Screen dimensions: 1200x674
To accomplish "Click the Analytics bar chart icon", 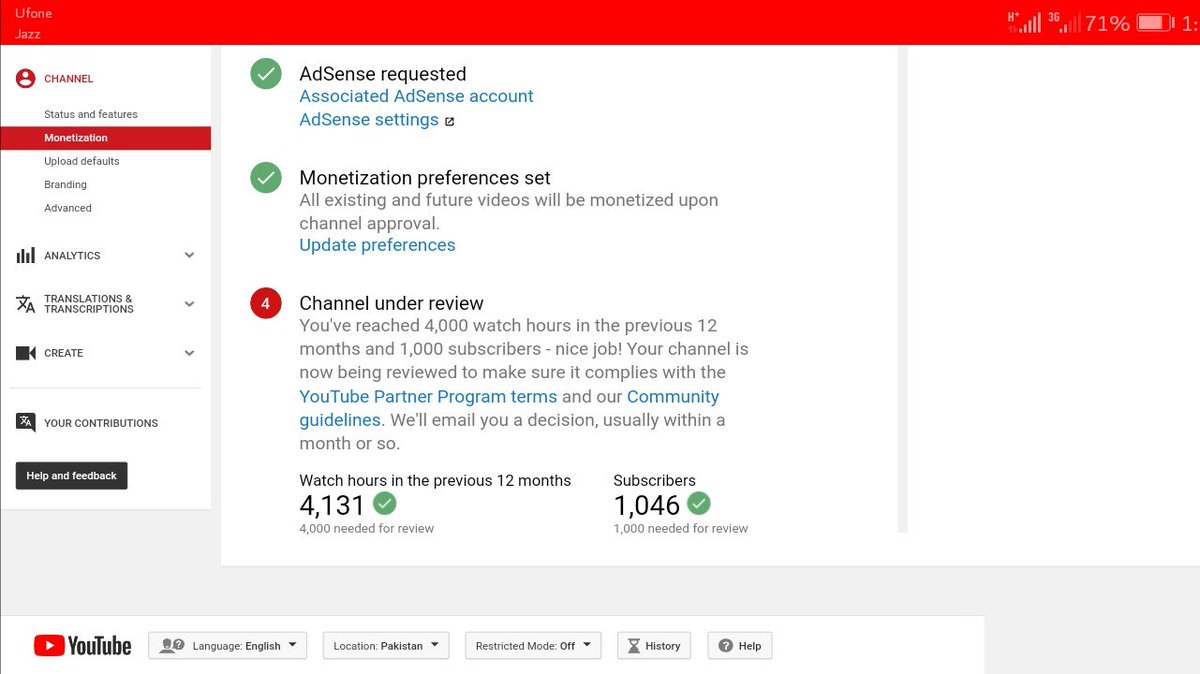I will point(26,256).
